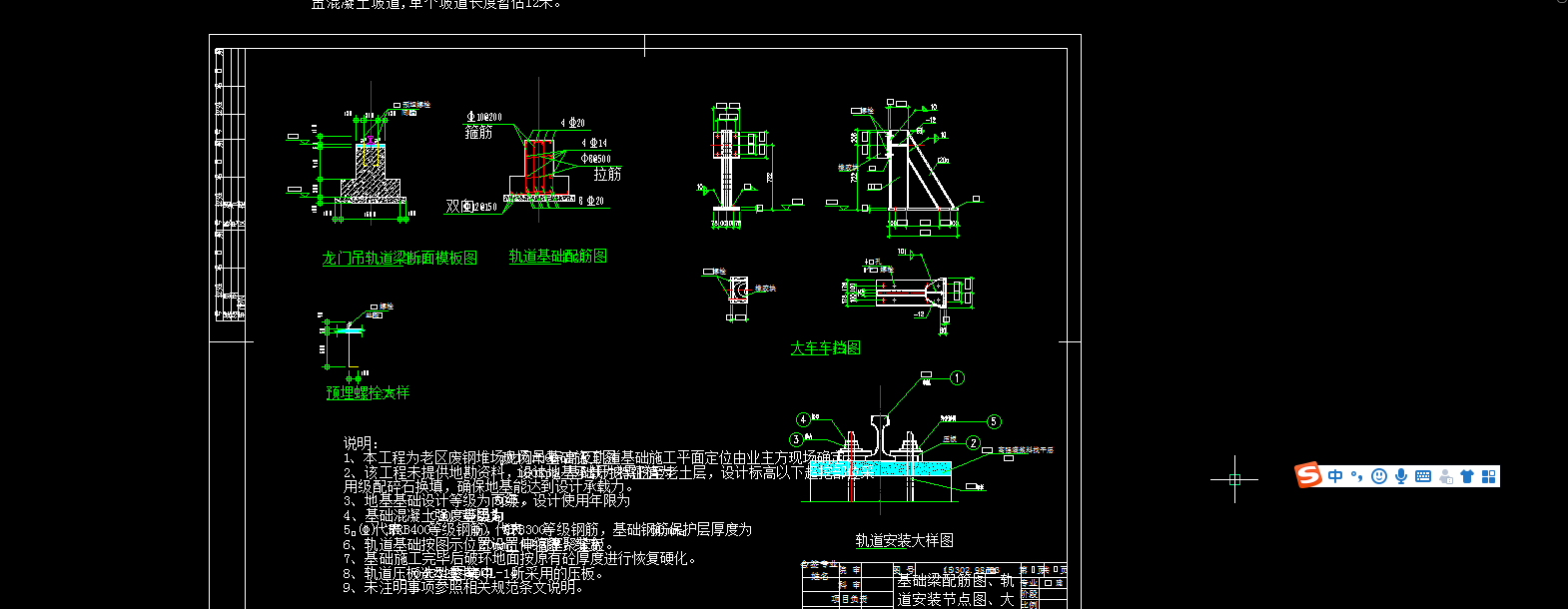Click the callout bubble numbered 4
Screen dimensions: 1568x609
(803, 419)
